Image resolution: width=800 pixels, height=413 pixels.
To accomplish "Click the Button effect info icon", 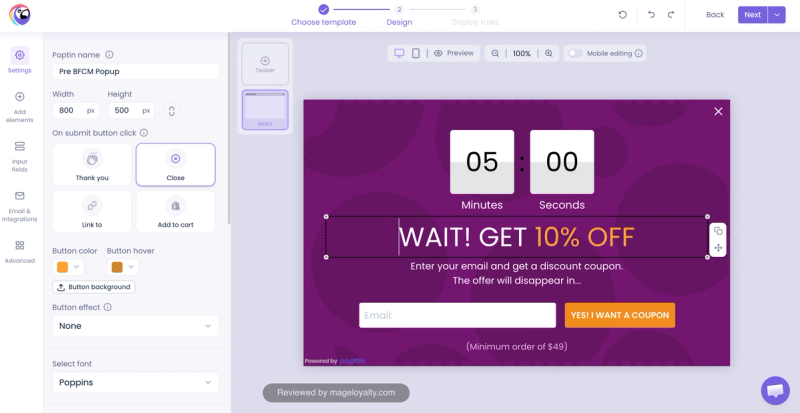I will (108, 307).
